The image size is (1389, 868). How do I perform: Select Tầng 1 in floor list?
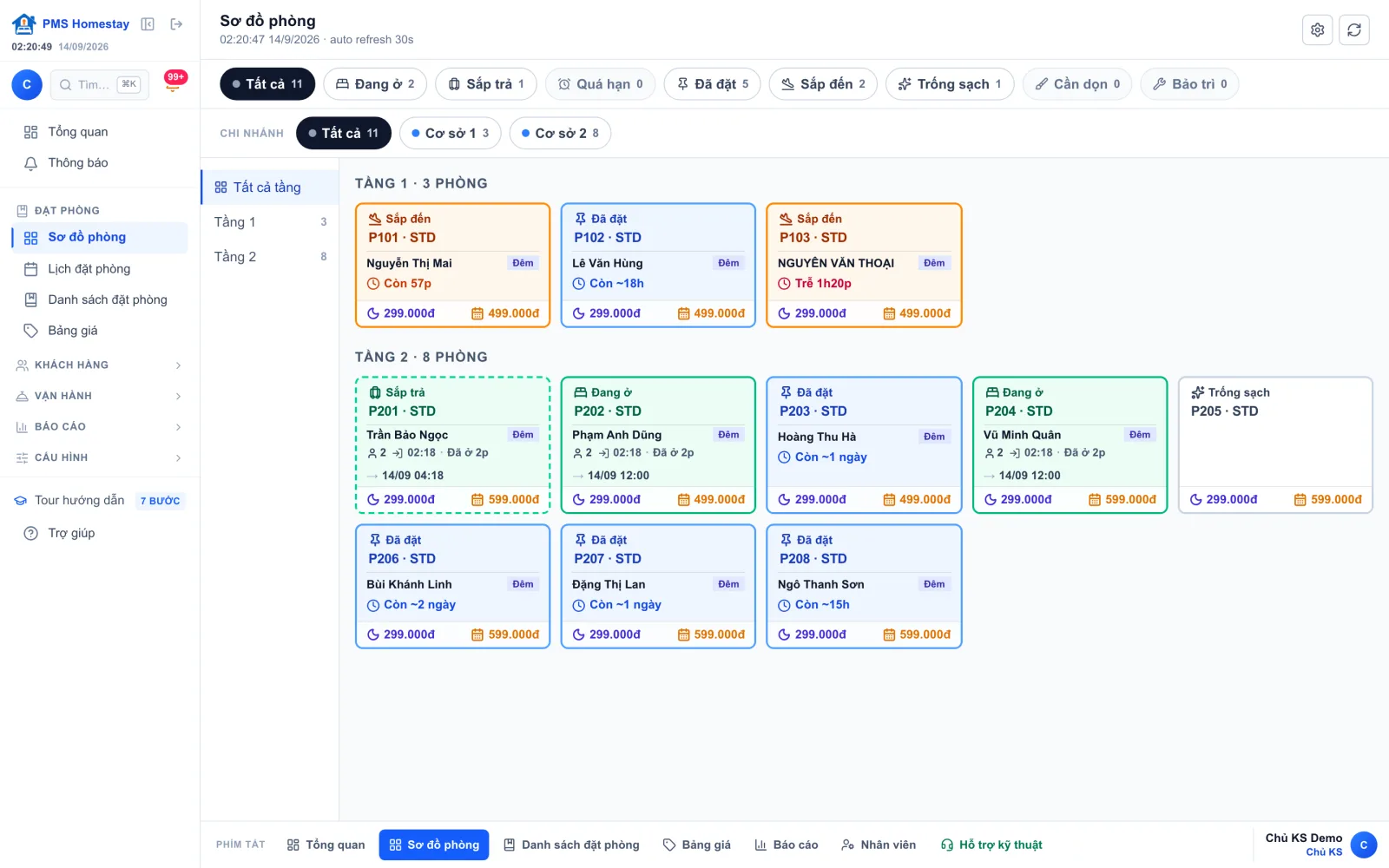[270, 222]
